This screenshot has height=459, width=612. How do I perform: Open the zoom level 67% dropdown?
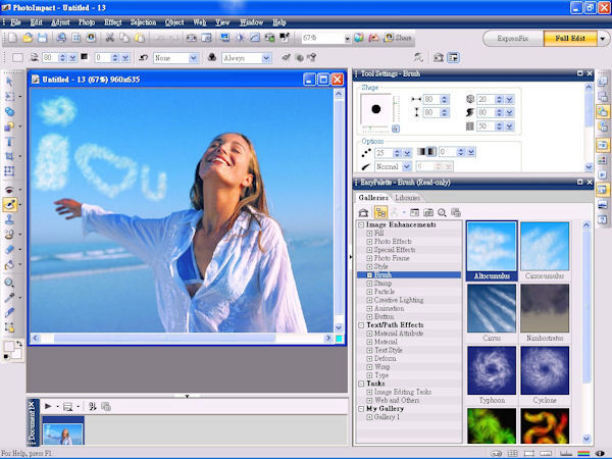[x=346, y=38]
